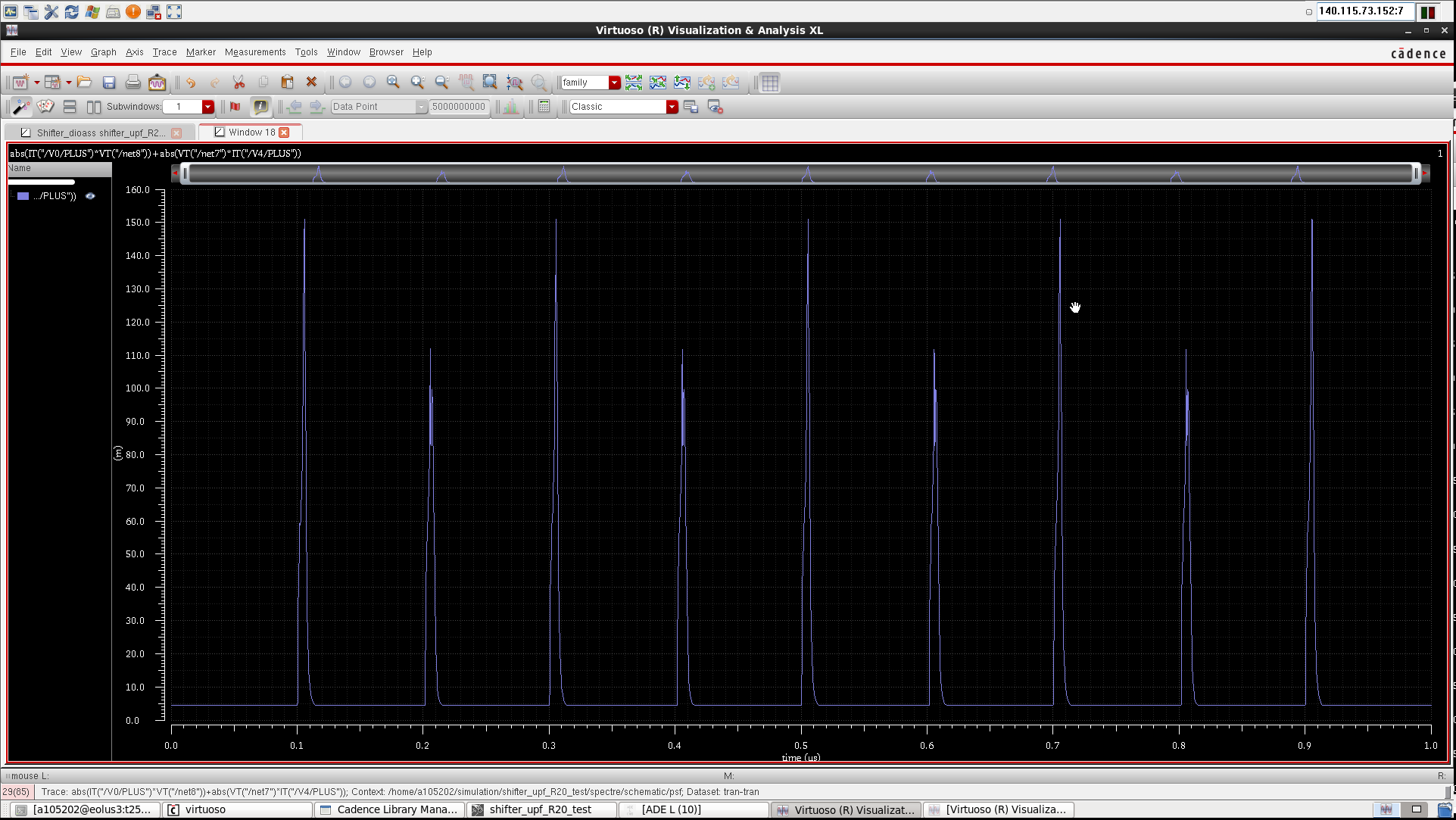Image resolution: width=1456 pixels, height=820 pixels.
Task: Click the Open folder icon in toolbar
Action: click(84, 83)
